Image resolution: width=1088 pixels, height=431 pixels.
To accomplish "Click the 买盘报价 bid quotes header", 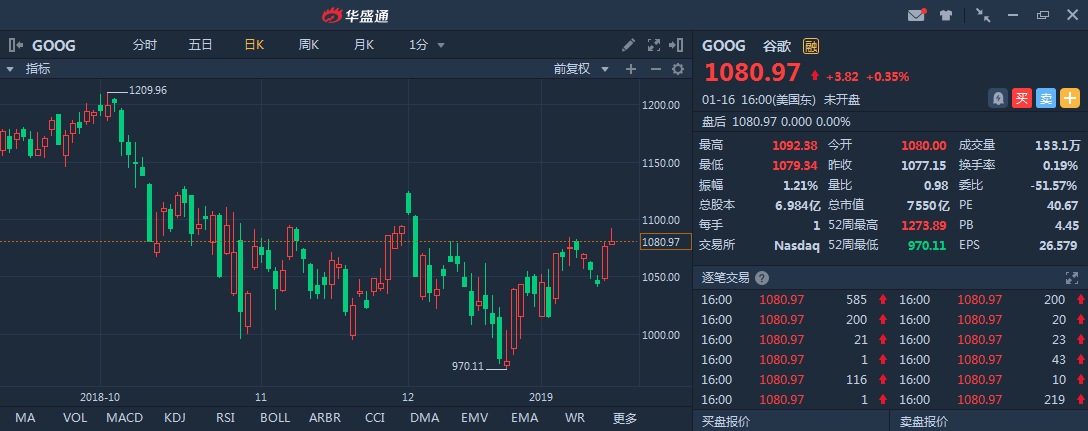I will point(725,421).
